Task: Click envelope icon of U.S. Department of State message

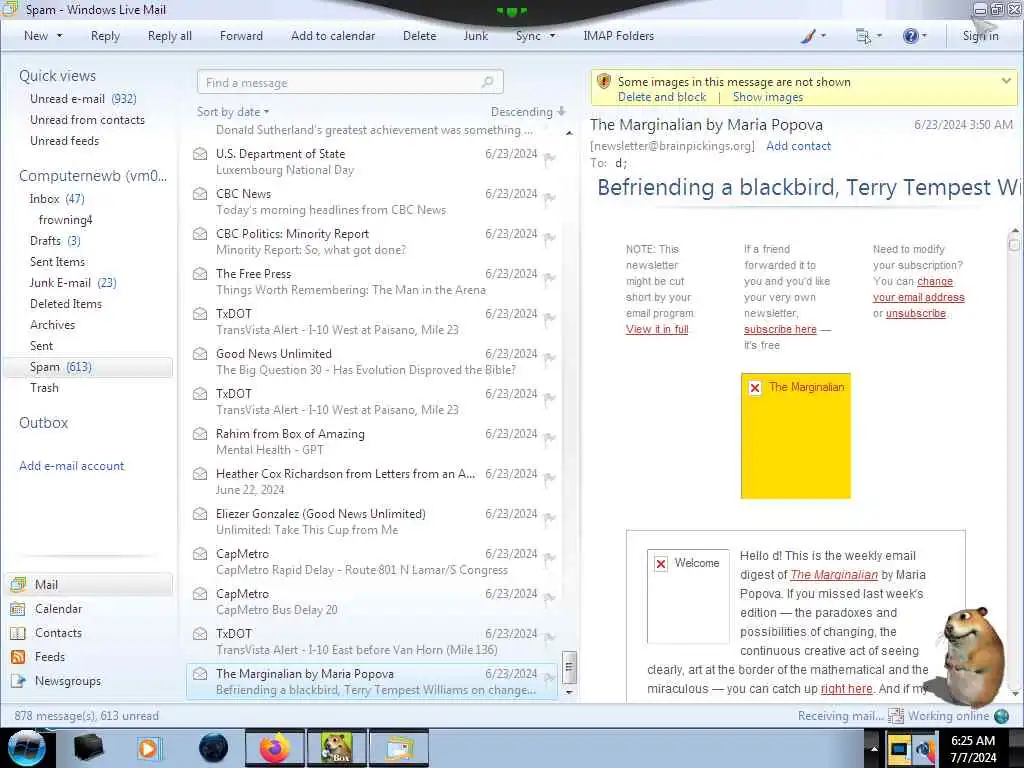Action: (200, 154)
